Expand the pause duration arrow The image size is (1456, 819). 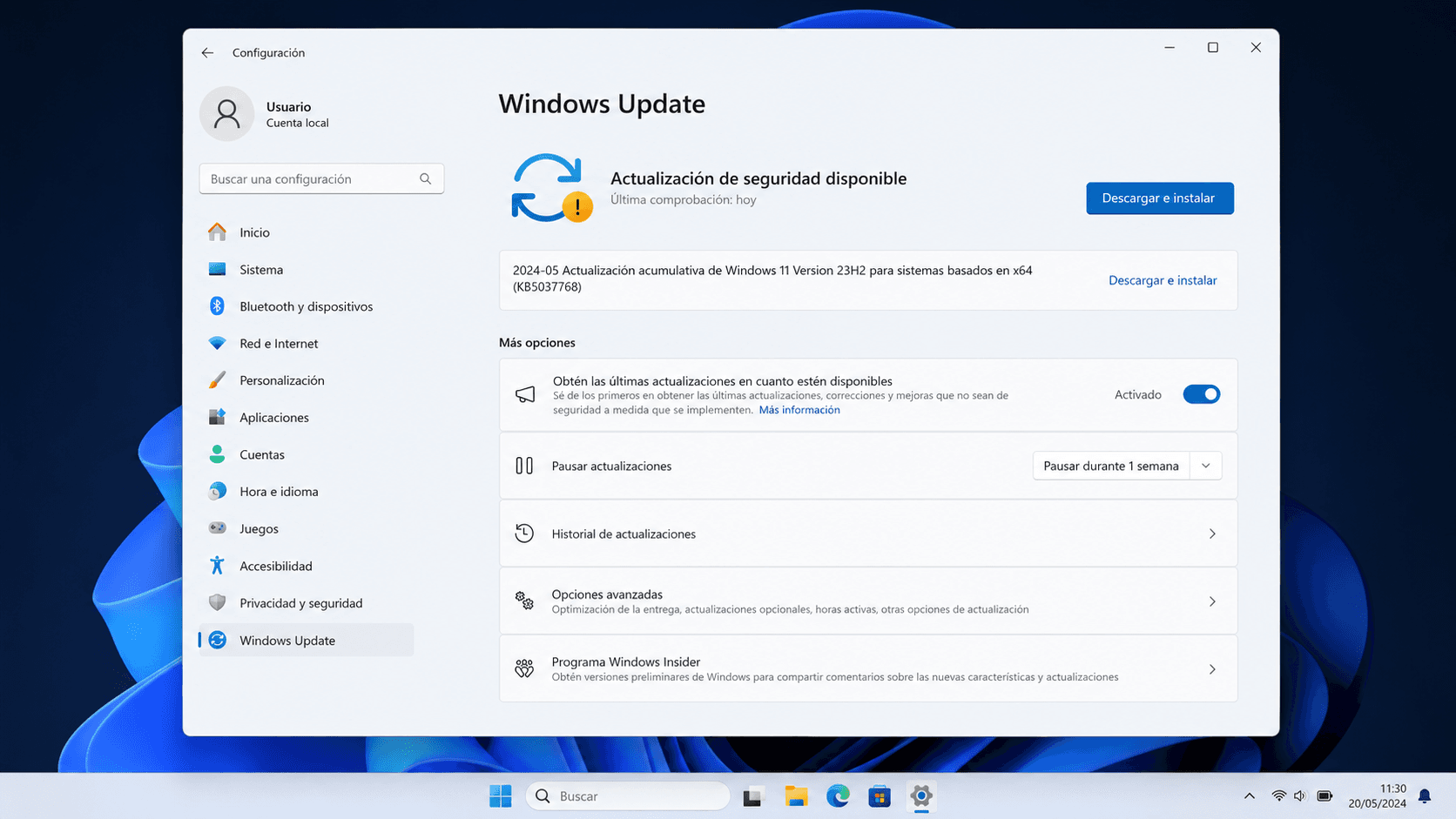pyautogui.click(x=1206, y=466)
